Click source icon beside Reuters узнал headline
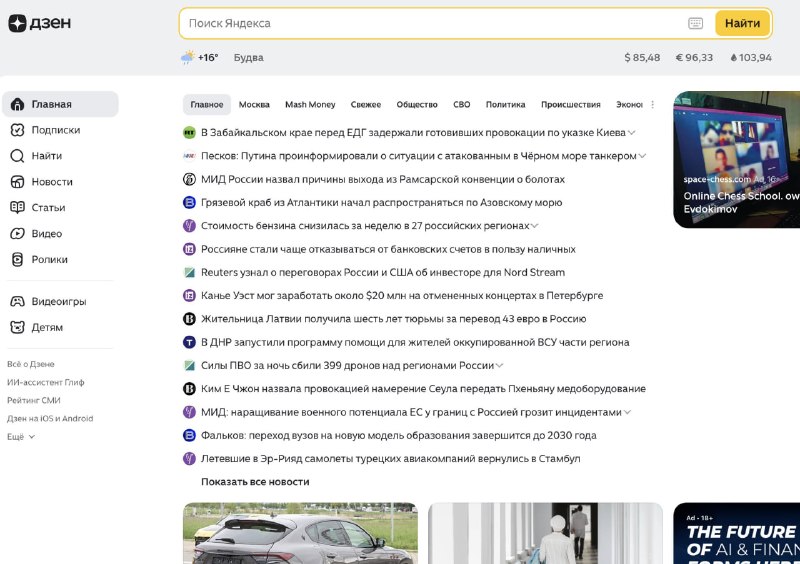Screen dimensions: 800x564 click(189, 273)
